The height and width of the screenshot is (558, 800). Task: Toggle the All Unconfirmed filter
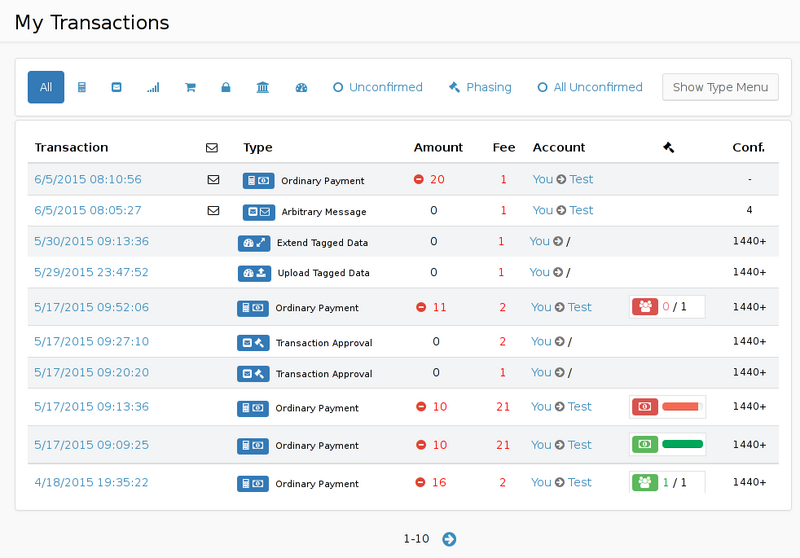click(x=590, y=87)
